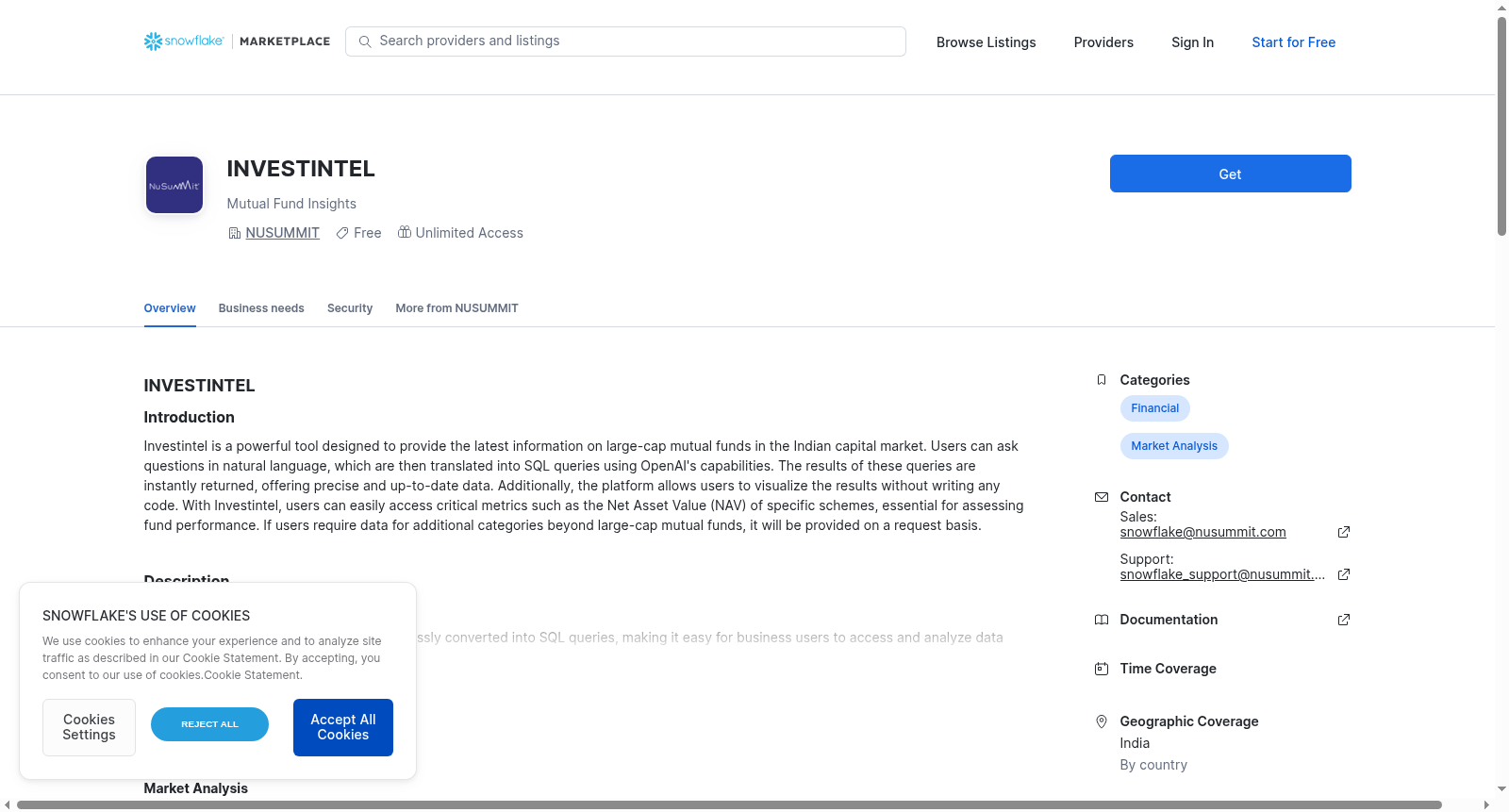Click the vertical scrollbar thumb
Screen dimensions: 1509x812
(x=1501, y=125)
